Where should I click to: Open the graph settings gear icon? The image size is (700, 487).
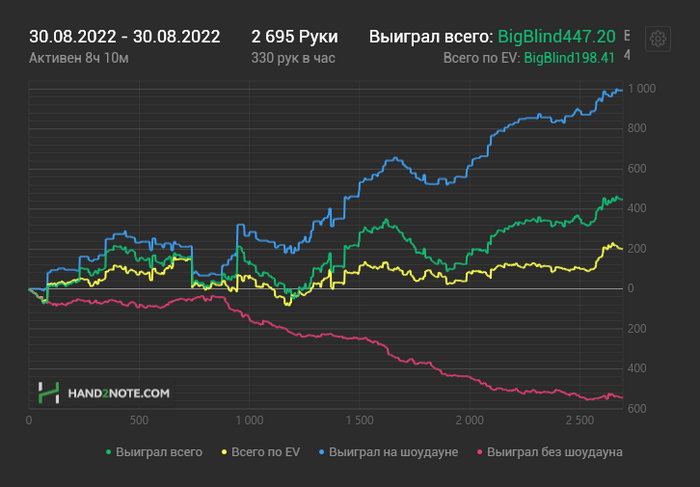658,39
